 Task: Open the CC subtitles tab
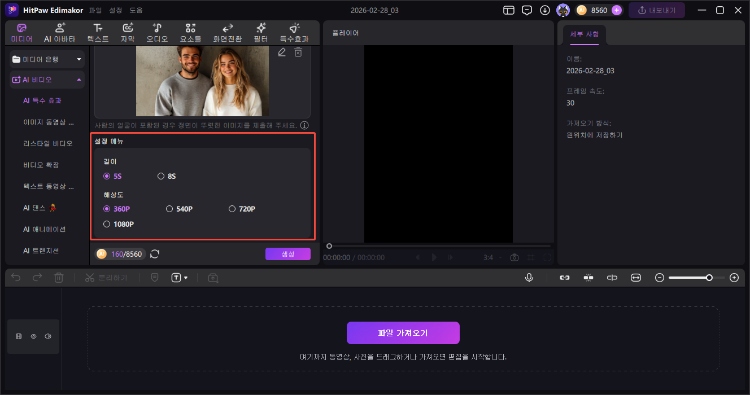tap(127, 33)
